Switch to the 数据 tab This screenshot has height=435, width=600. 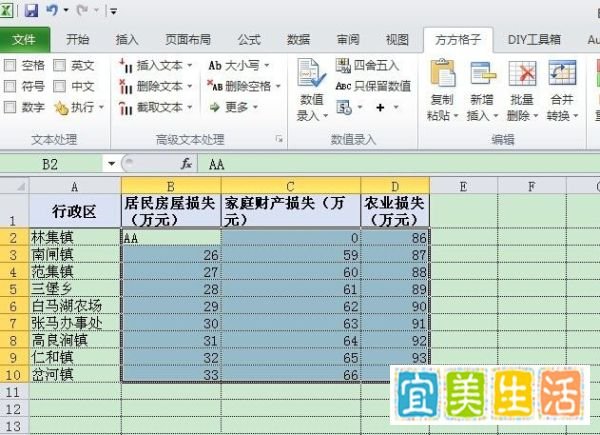tap(298, 39)
